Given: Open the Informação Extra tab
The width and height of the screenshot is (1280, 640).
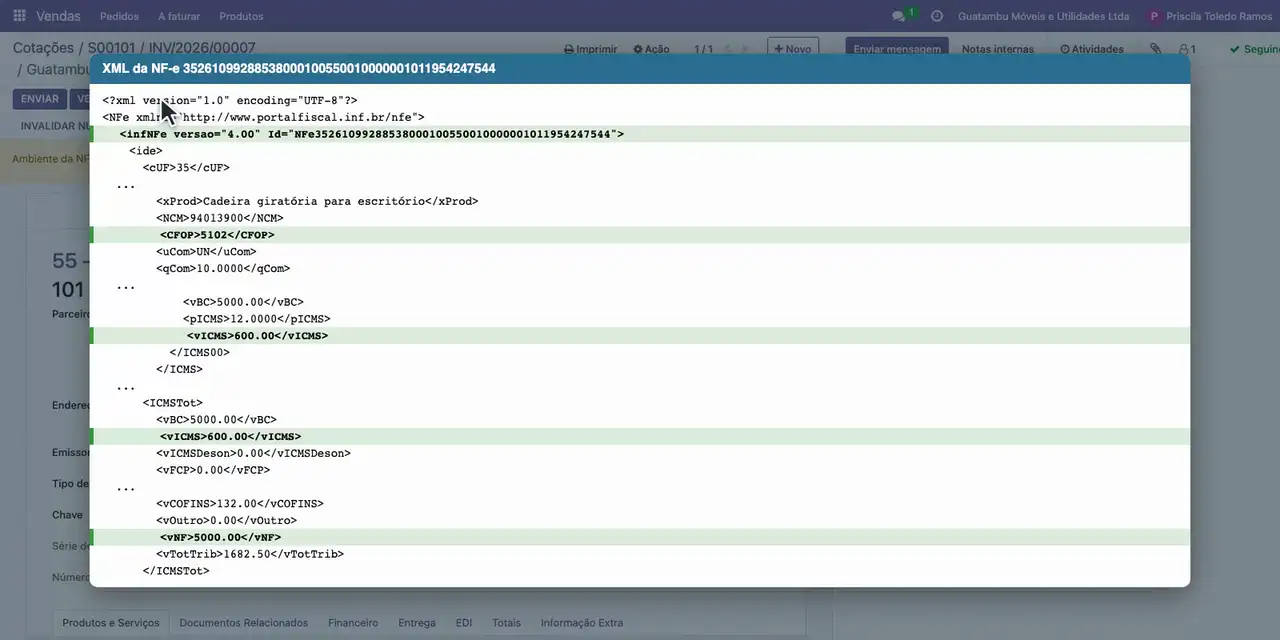Looking at the screenshot, I should [x=582, y=622].
